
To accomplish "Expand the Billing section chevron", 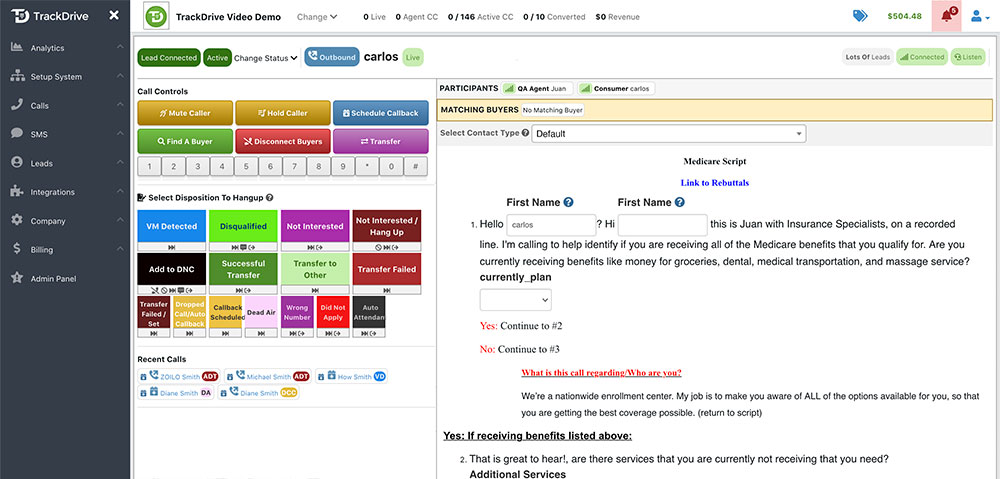I will (120, 249).
